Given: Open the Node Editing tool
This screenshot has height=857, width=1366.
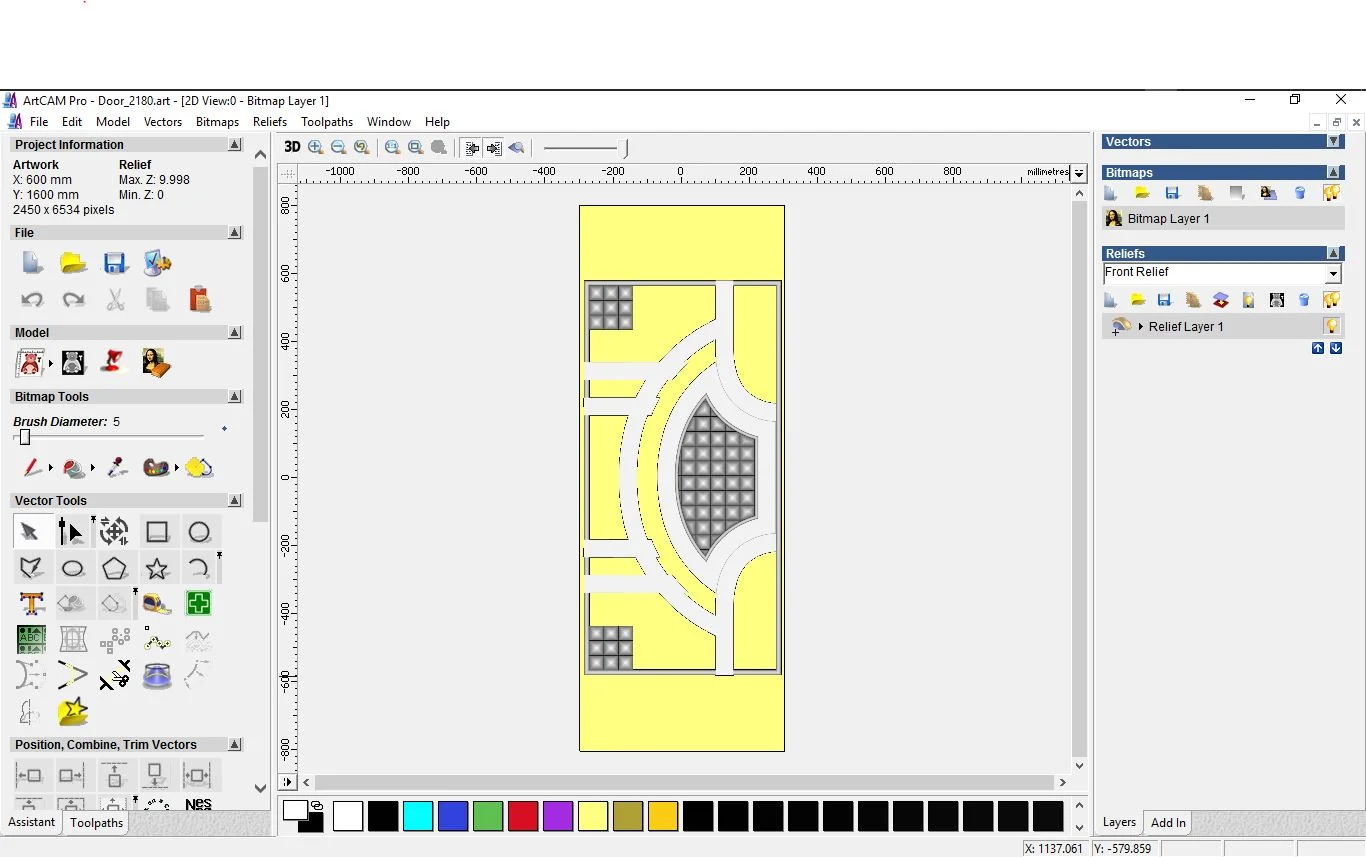Looking at the screenshot, I should 71,532.
